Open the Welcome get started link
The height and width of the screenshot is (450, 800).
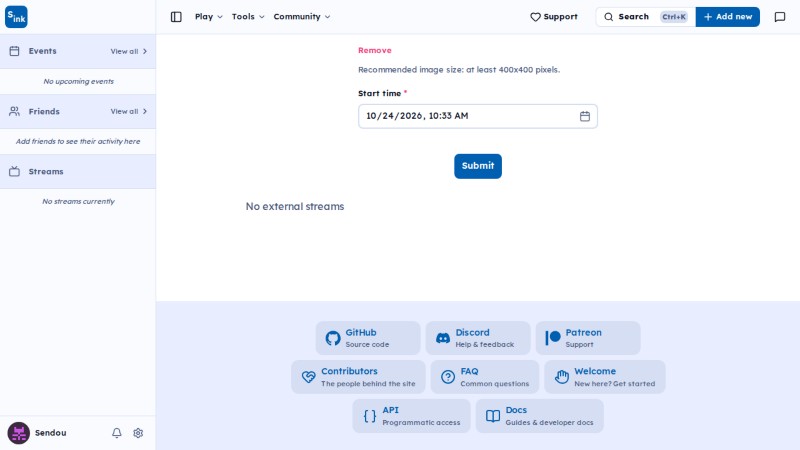(605, 377)
